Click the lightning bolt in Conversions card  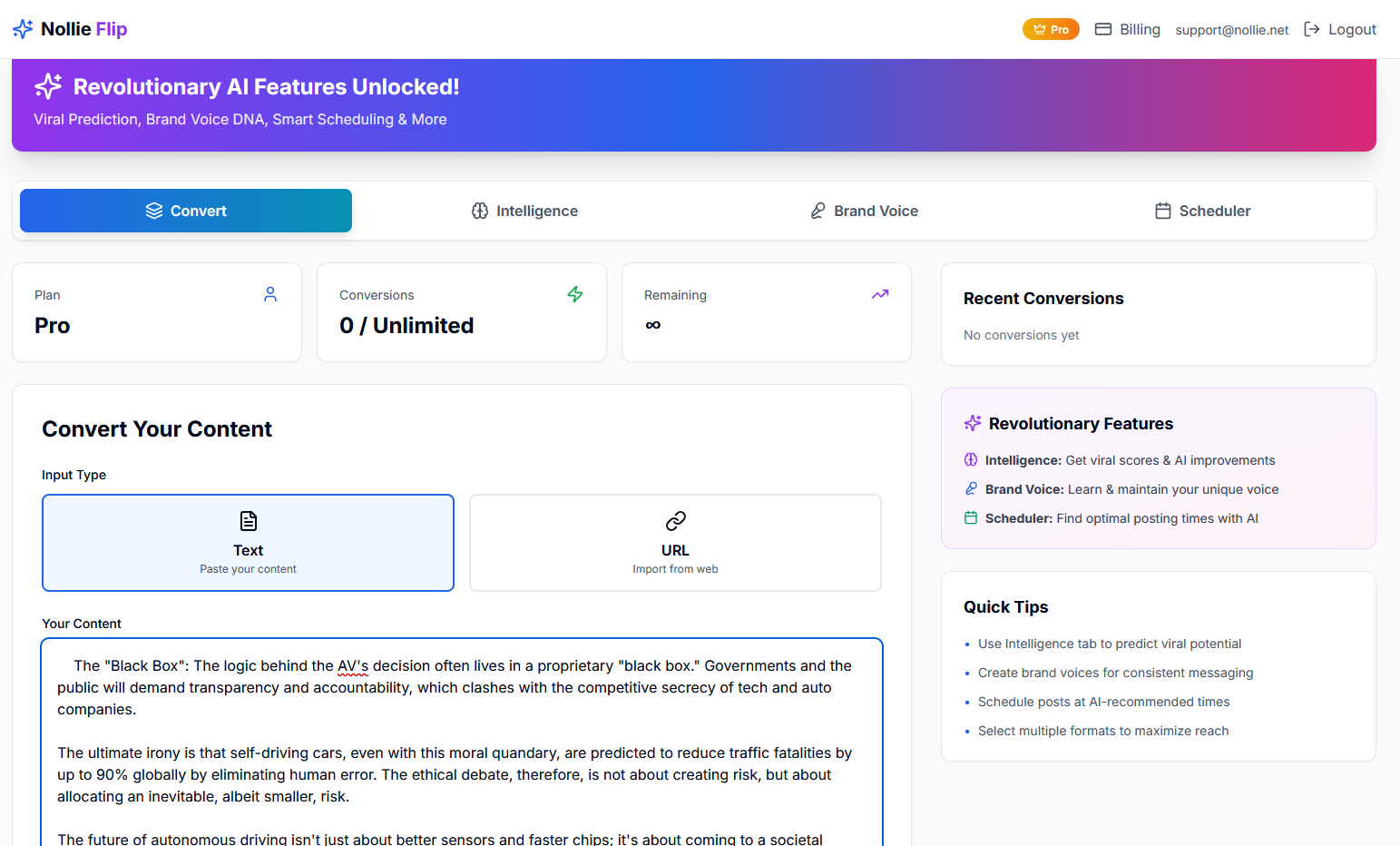[575, 294]
